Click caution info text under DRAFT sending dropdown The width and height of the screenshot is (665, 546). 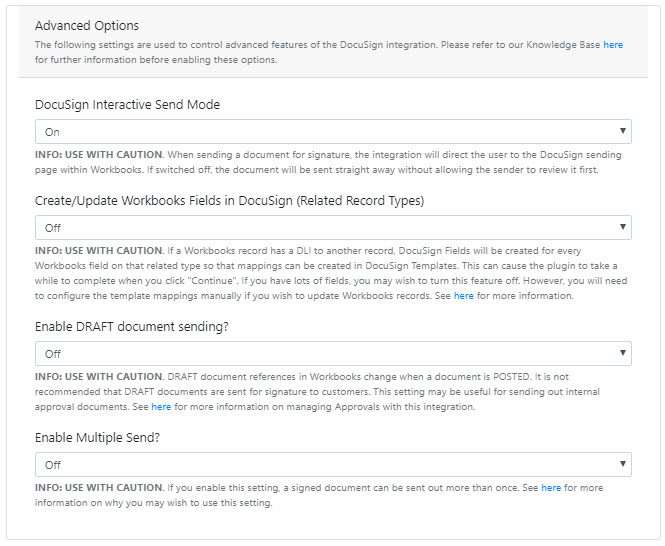coord(317,392)
